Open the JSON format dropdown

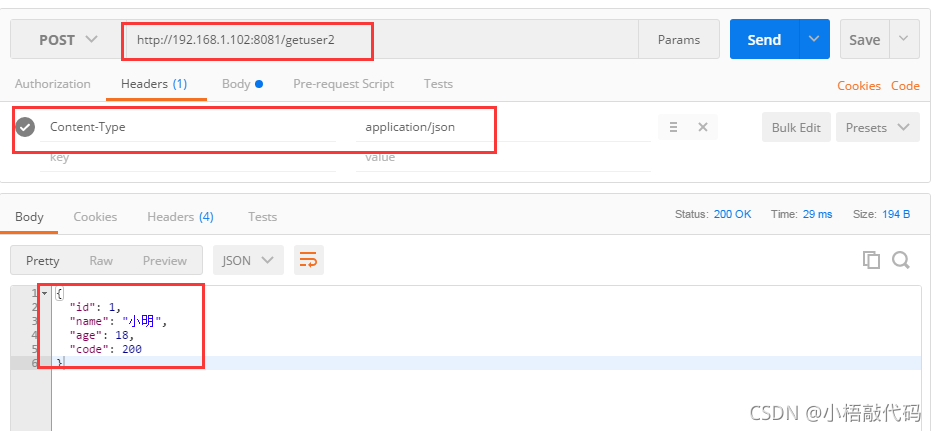[x=248, y=260]
